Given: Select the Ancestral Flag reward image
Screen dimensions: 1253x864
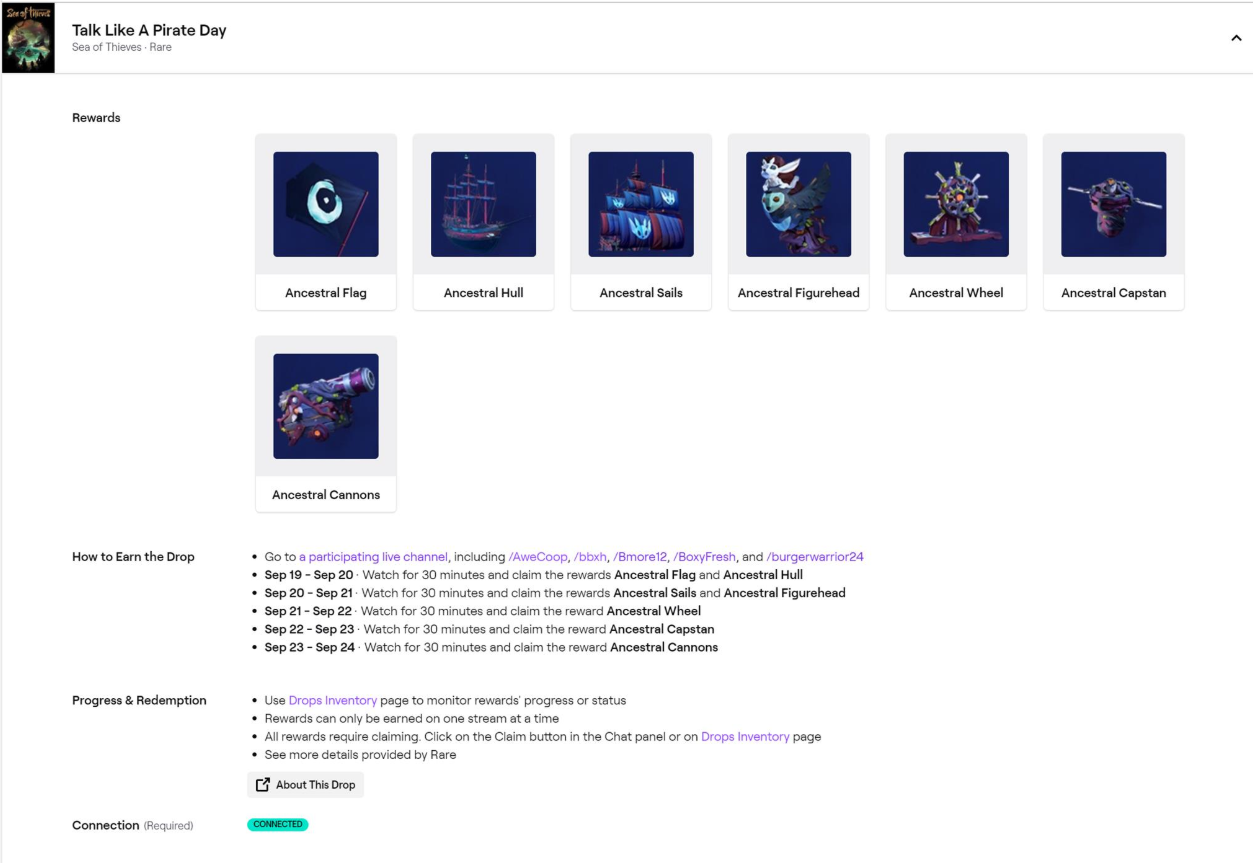Looking at the screenshot, I should click(x=326, y=204).
